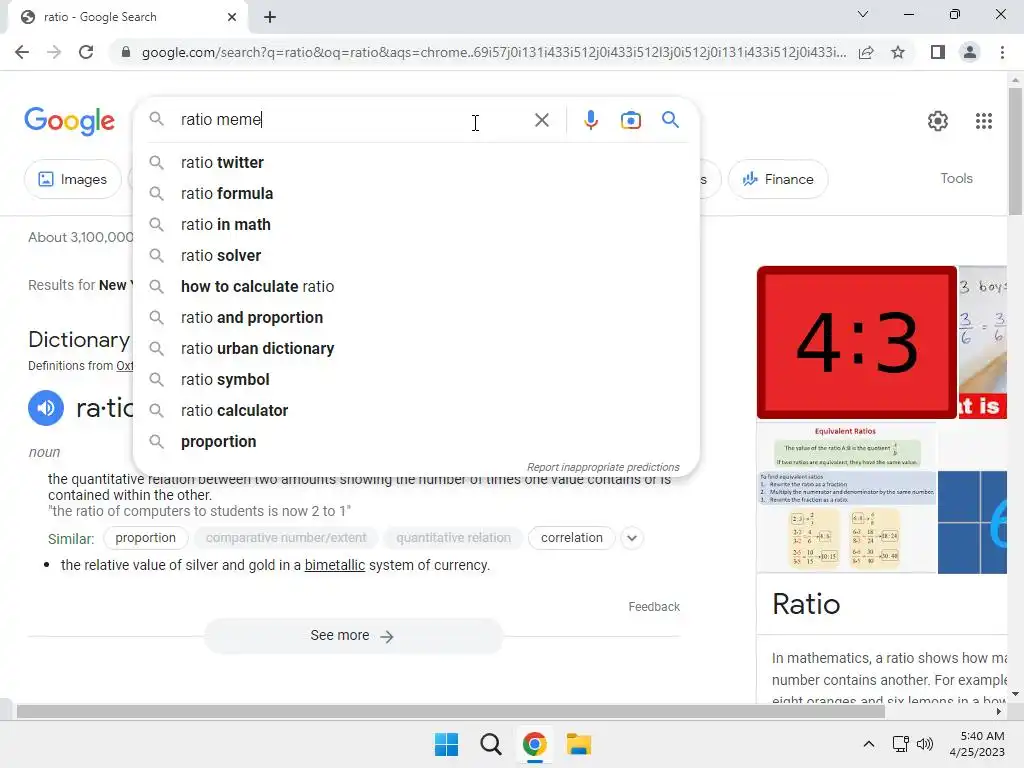The image size is (1024, 768).
Task: Click the browser address bar URL
Action: [x=494, y=52]
